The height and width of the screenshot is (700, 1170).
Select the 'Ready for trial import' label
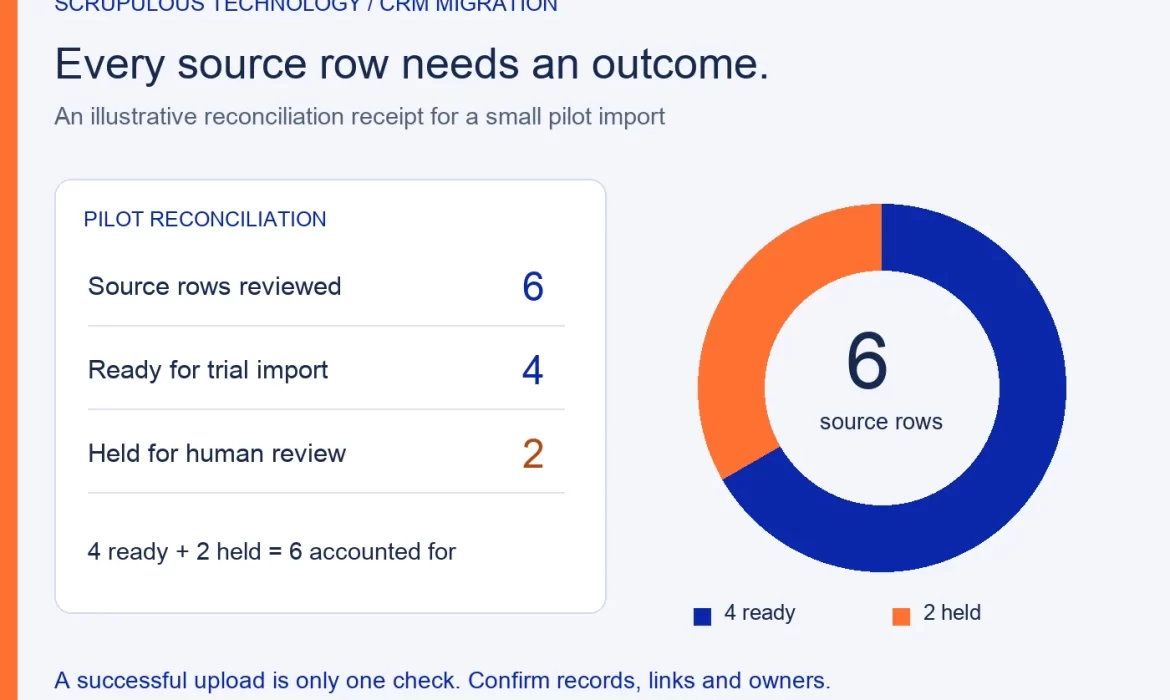click(x=208, y=370)
